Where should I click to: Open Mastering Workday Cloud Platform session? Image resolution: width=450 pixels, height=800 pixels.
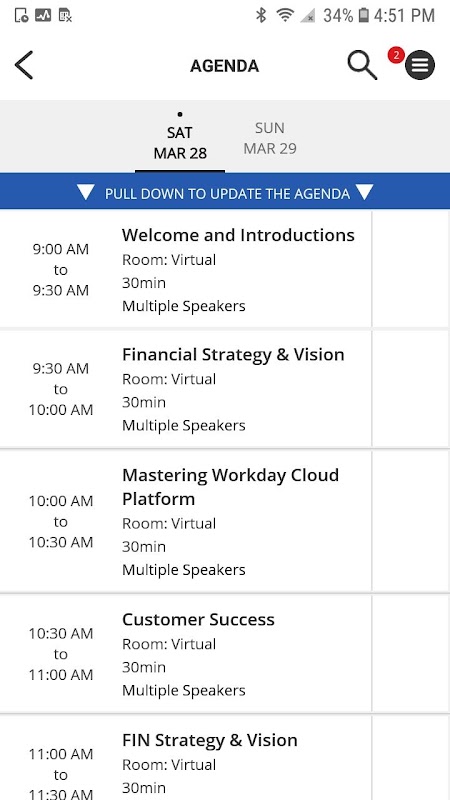(186, 521)
